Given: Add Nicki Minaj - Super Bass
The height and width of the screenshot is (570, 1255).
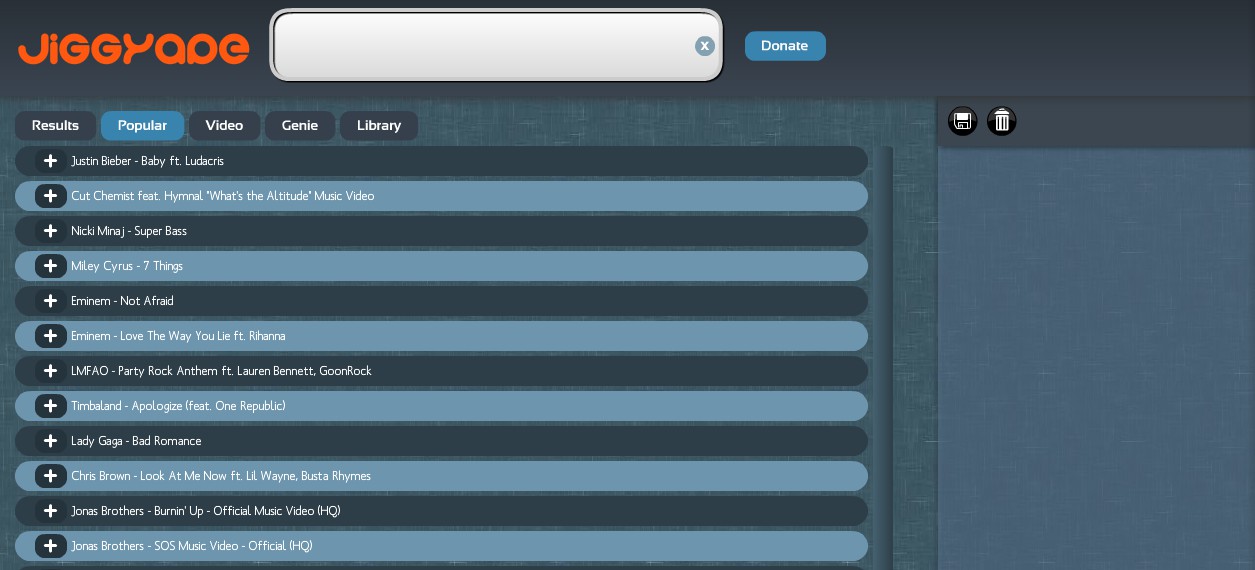Looking at the screenshot, I should 50,231.
